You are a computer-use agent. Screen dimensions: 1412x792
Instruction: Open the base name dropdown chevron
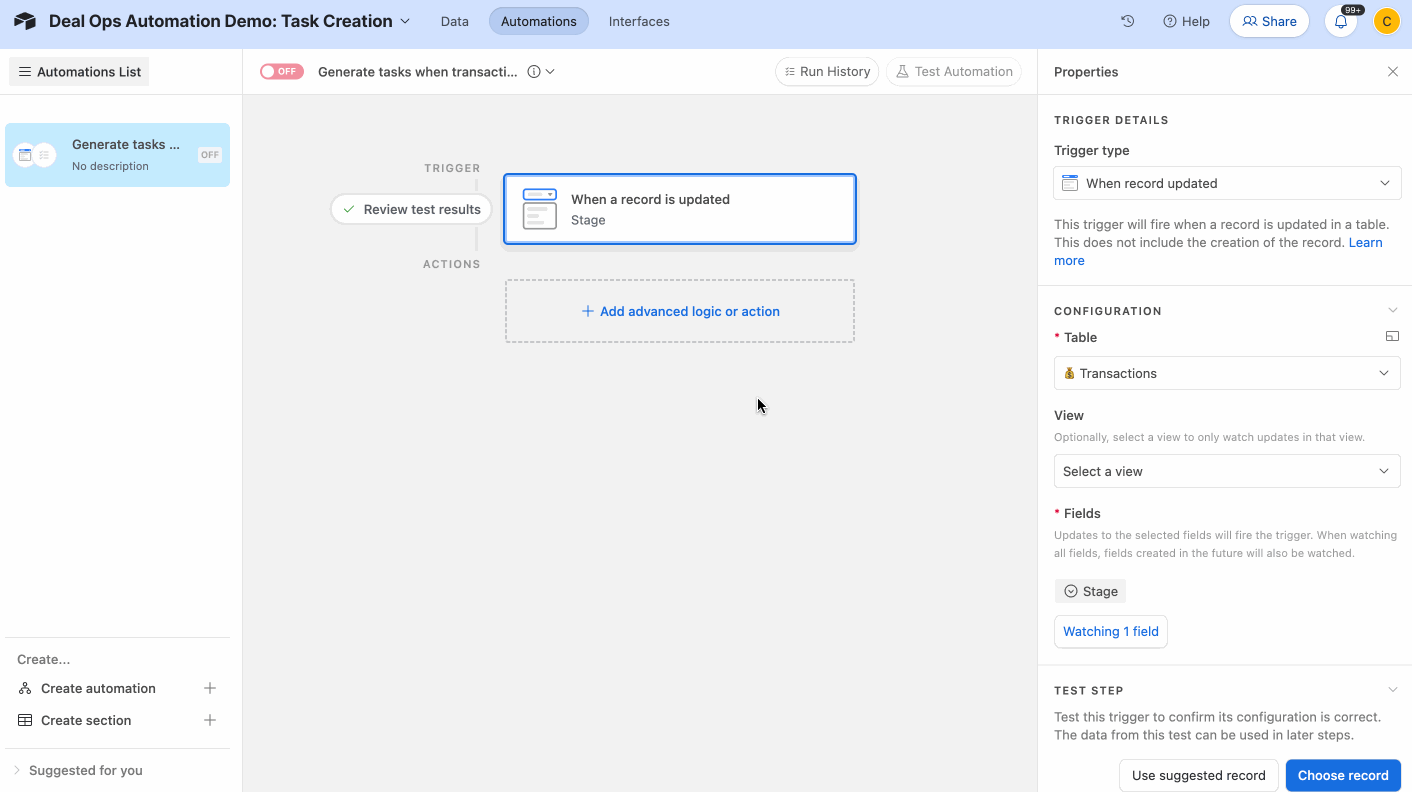click(x=405, y=21)
